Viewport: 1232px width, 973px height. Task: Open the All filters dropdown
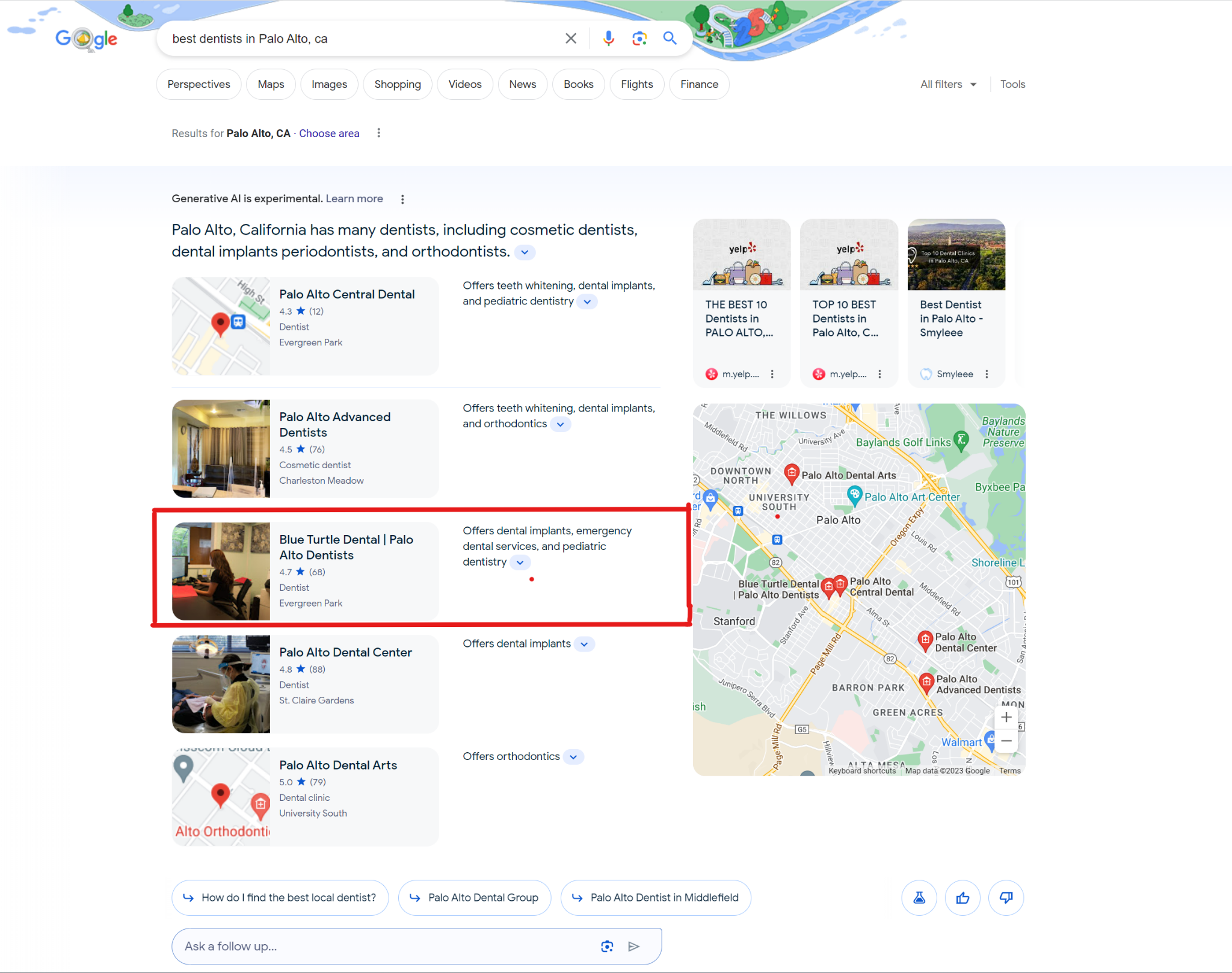click(948, 84)
